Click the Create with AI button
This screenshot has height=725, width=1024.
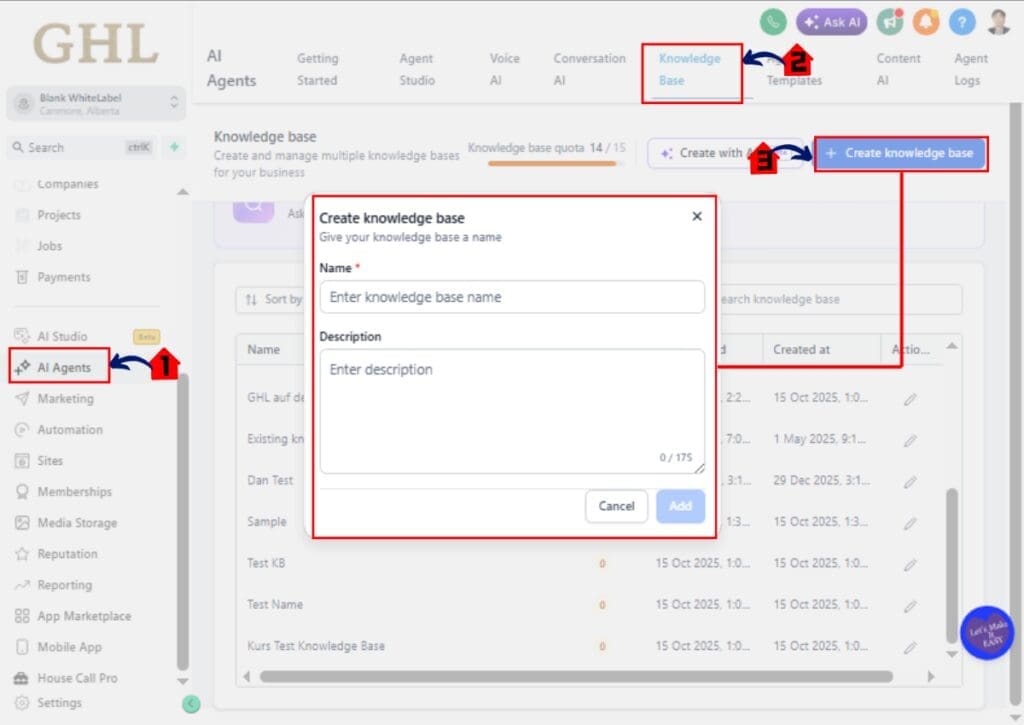pyautogui.click(x=725, y=153)
